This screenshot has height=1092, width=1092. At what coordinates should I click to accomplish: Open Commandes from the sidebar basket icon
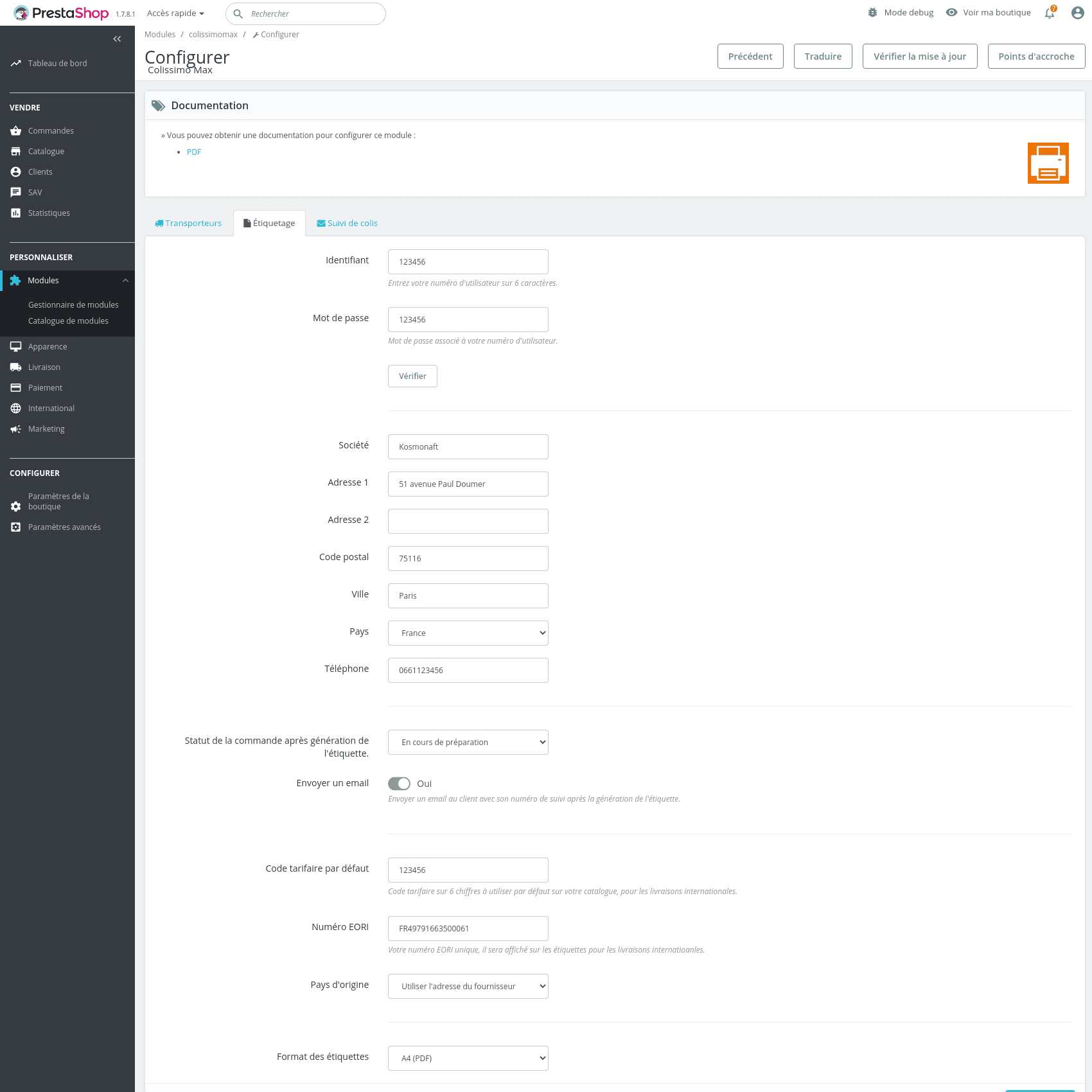click(x=16, y=131)
